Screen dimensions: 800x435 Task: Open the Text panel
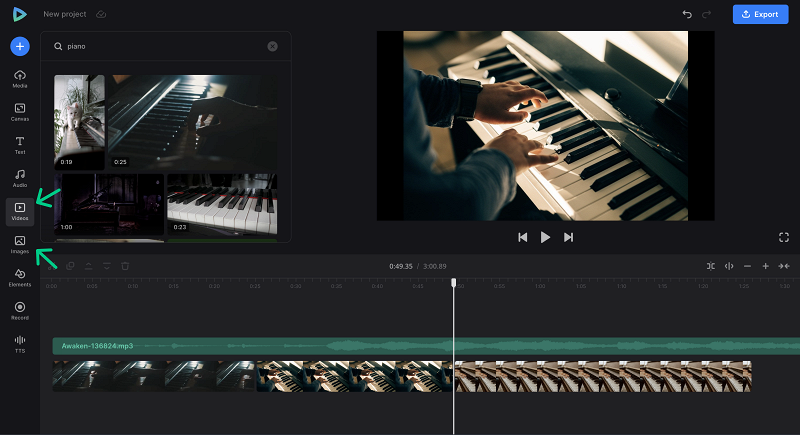coord(20,145)
